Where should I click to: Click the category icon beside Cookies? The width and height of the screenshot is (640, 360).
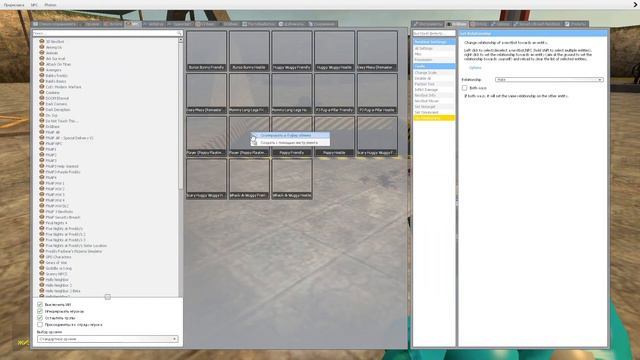(x=42, y=92)
